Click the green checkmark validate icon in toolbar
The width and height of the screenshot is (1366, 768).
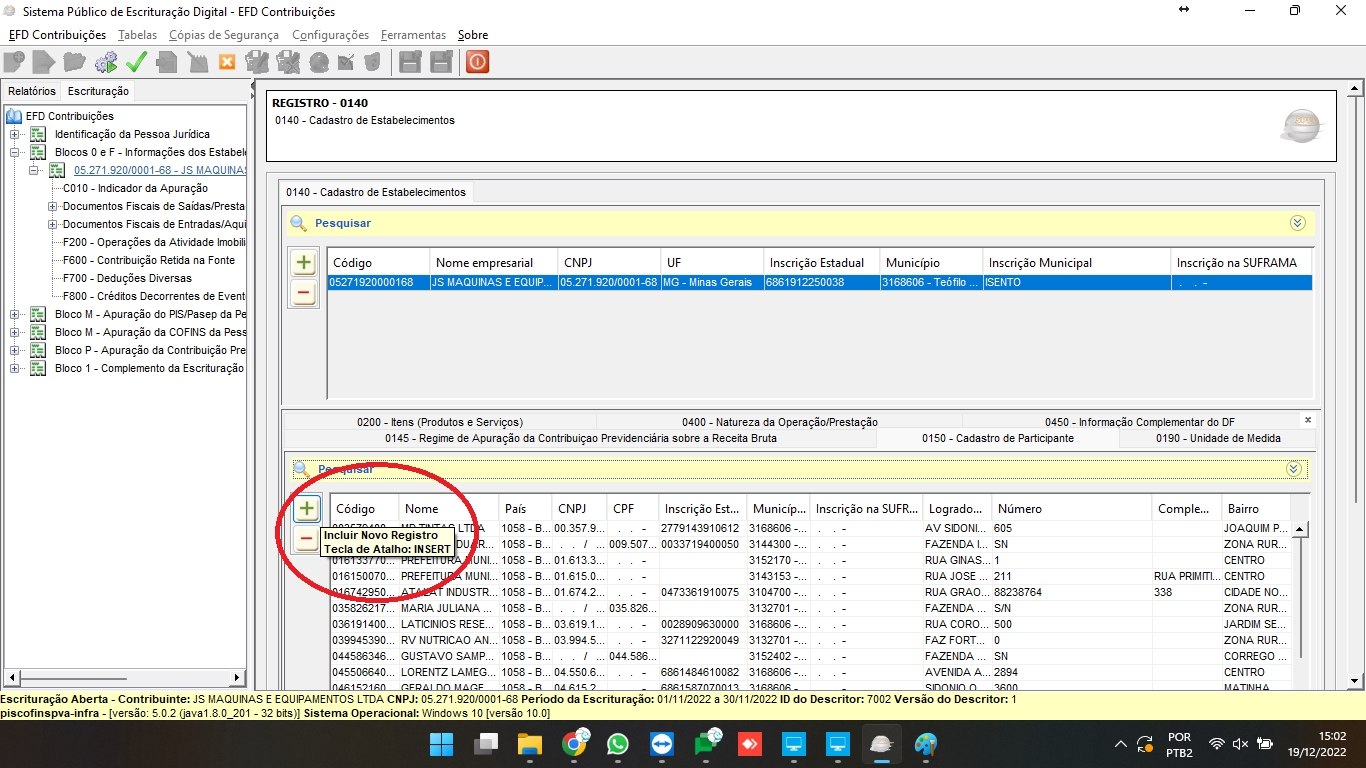pyautogui.click(x=137, y=62)
